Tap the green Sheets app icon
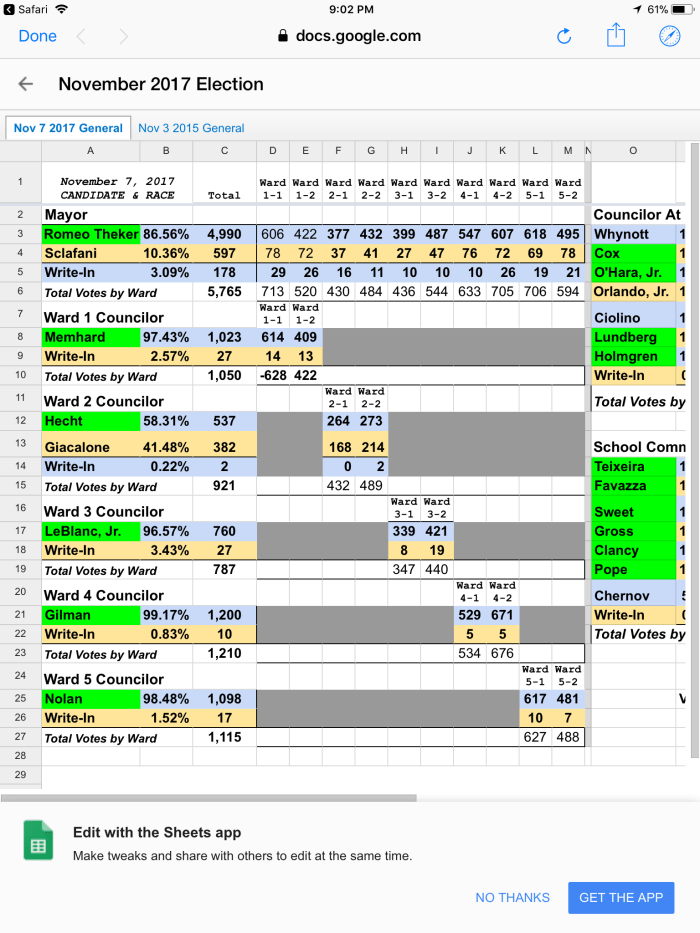Image resolution: width=700 pixels, height=933 pixels. tap(38, 840)
